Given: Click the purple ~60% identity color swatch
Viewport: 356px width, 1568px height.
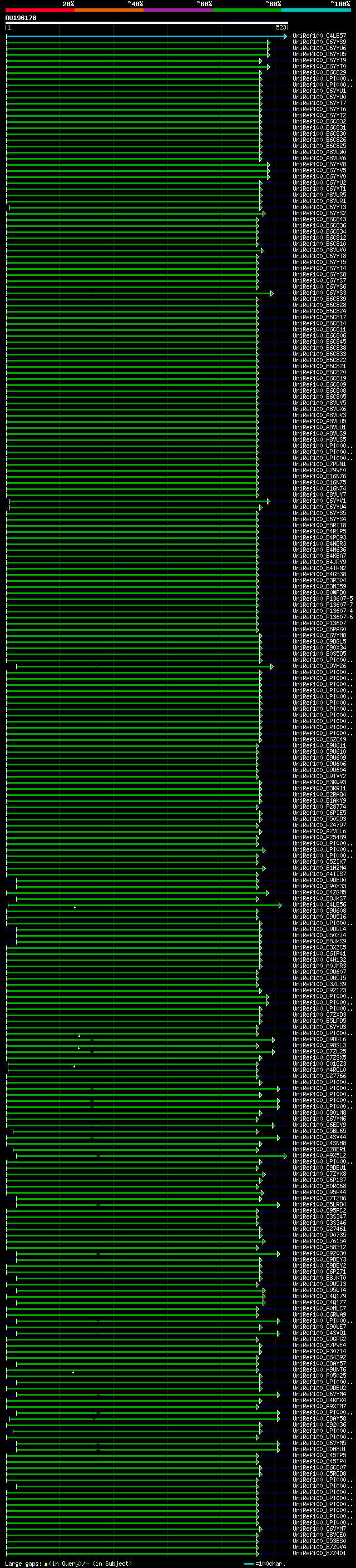Looking at the screenshot, I should tap(179, 10).
